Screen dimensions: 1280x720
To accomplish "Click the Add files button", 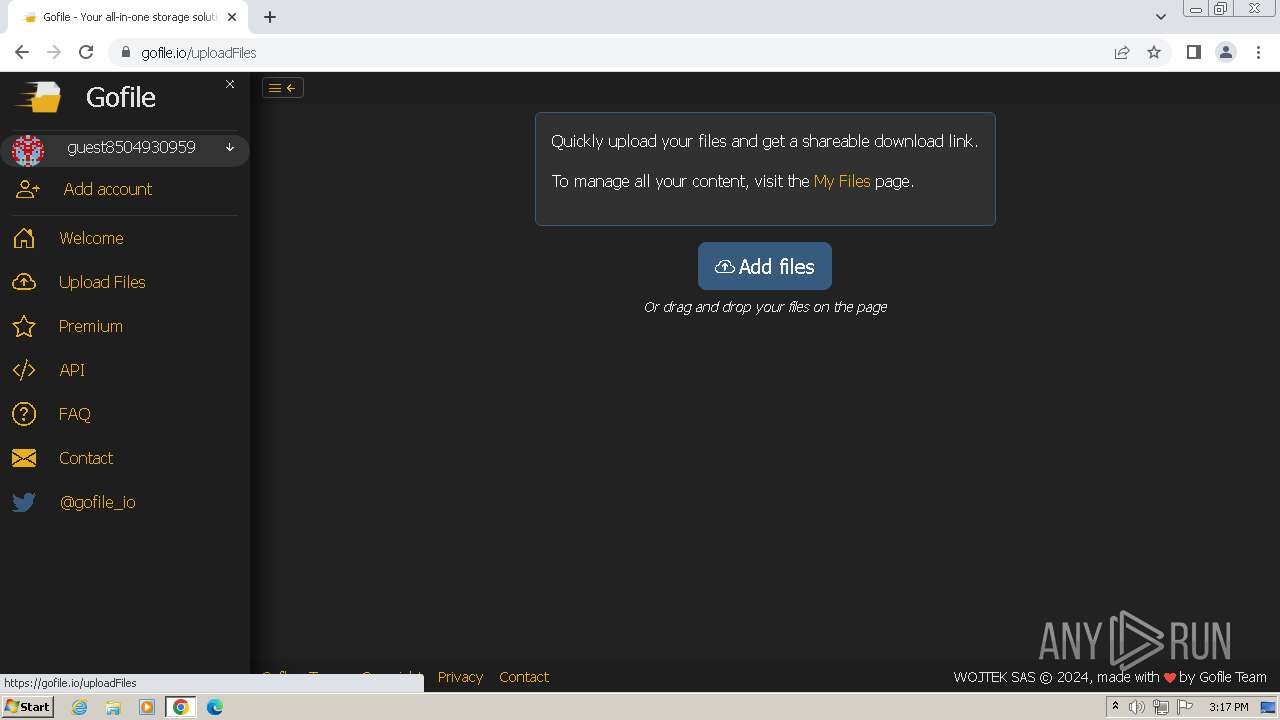I will tap(765, 266).
